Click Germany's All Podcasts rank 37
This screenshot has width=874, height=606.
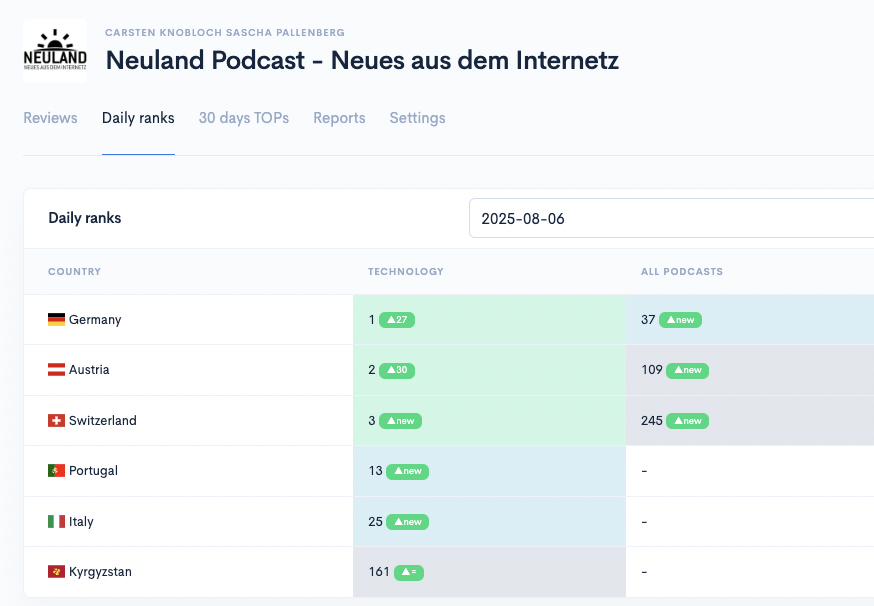click(x=648, y=319)
